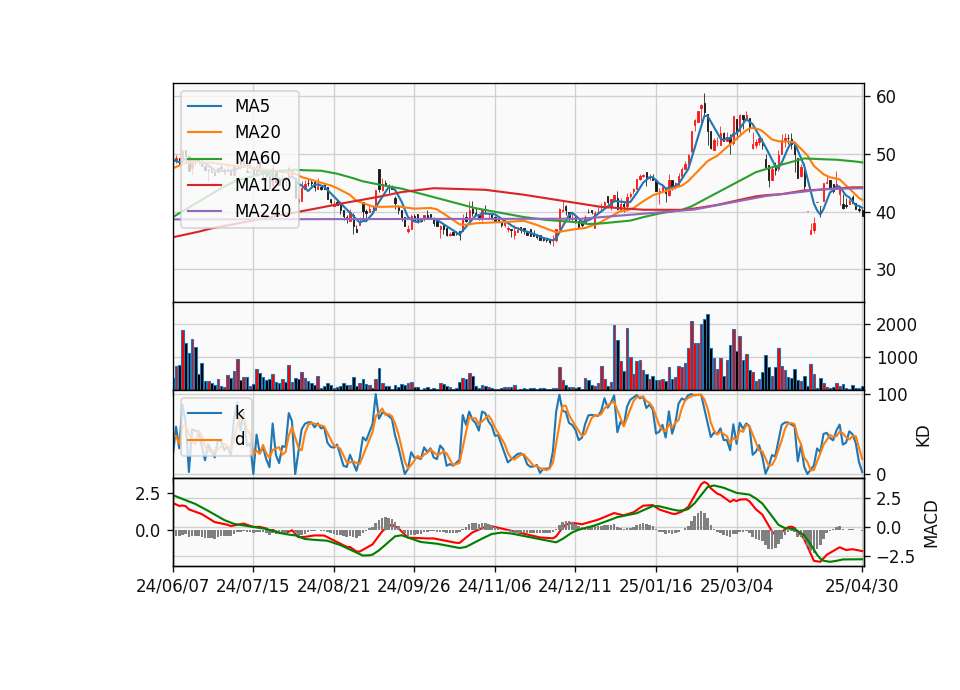The image size is (960, 690).
Task: Click the 25/01/16 date axis label
Action: 656,586
